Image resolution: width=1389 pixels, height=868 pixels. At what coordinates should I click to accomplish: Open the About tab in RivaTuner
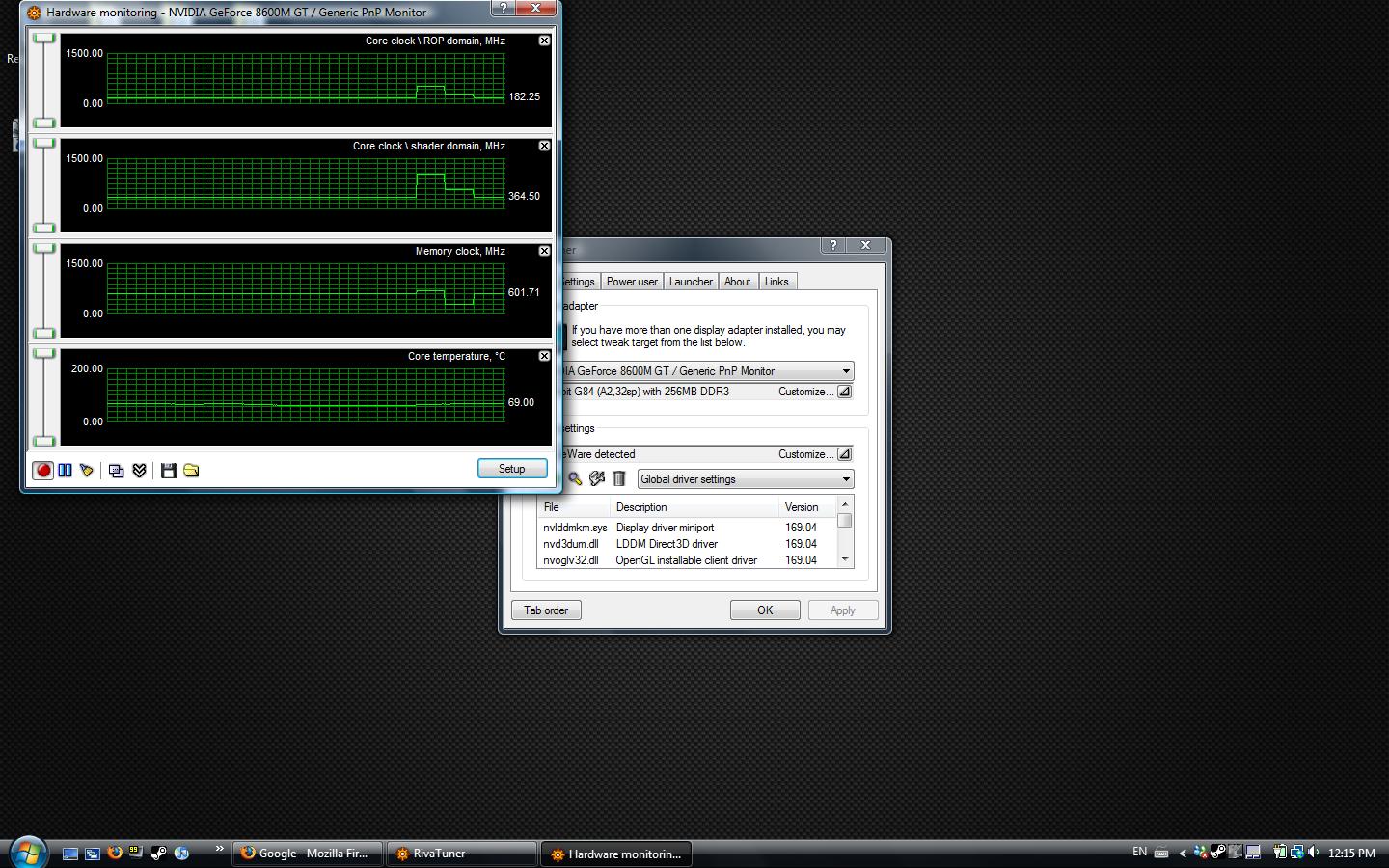click(x=738, y=282)
